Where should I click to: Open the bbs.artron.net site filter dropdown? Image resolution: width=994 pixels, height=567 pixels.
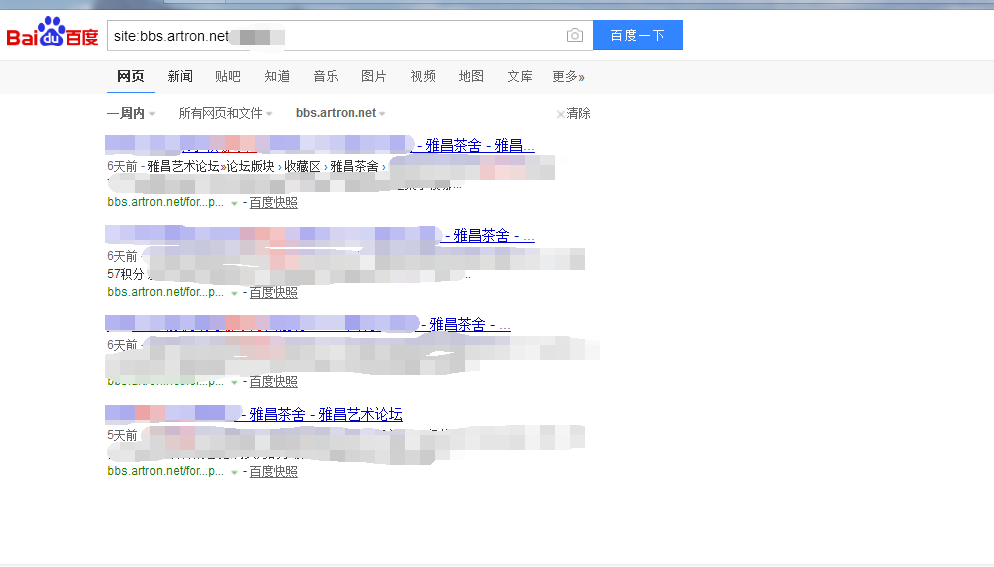point(340,113)
